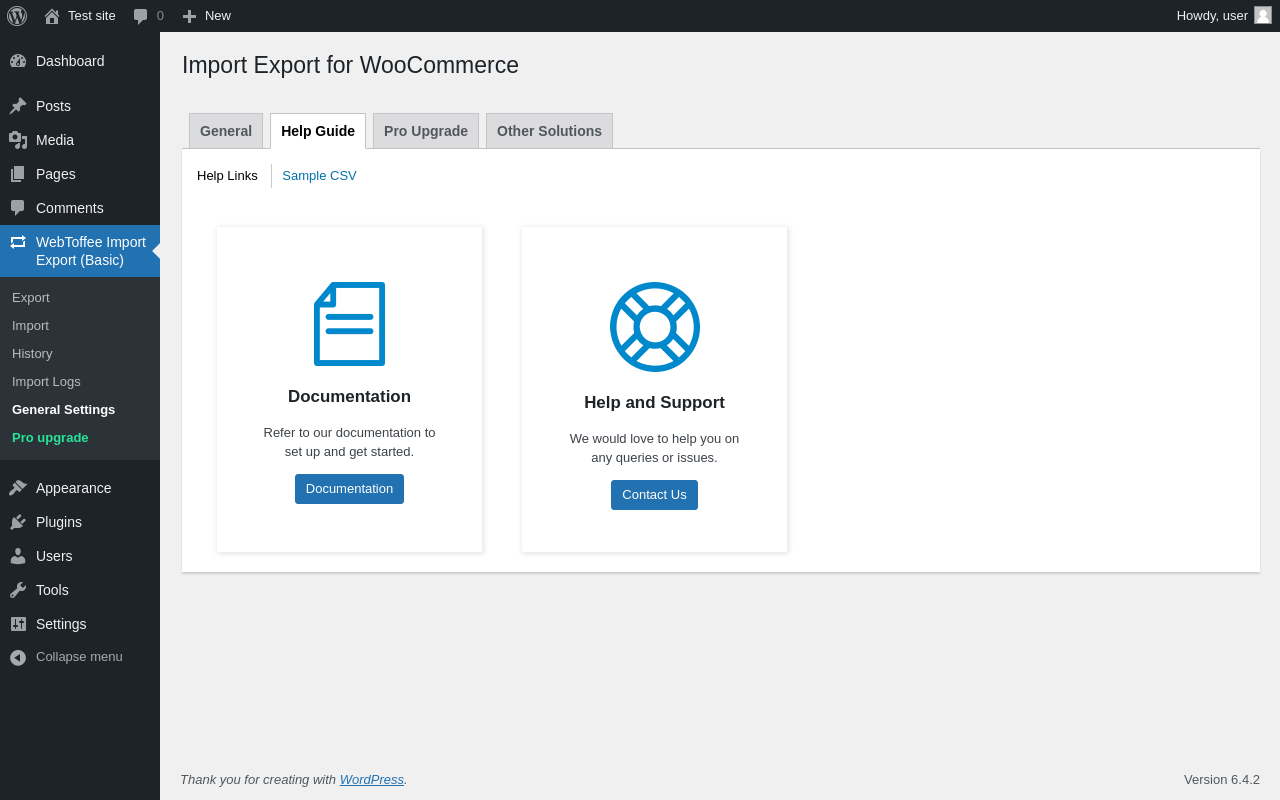Open the Dashboard menu label
Image resolution: width=1280 pixels, height=800 pixels.
point(70,61)
